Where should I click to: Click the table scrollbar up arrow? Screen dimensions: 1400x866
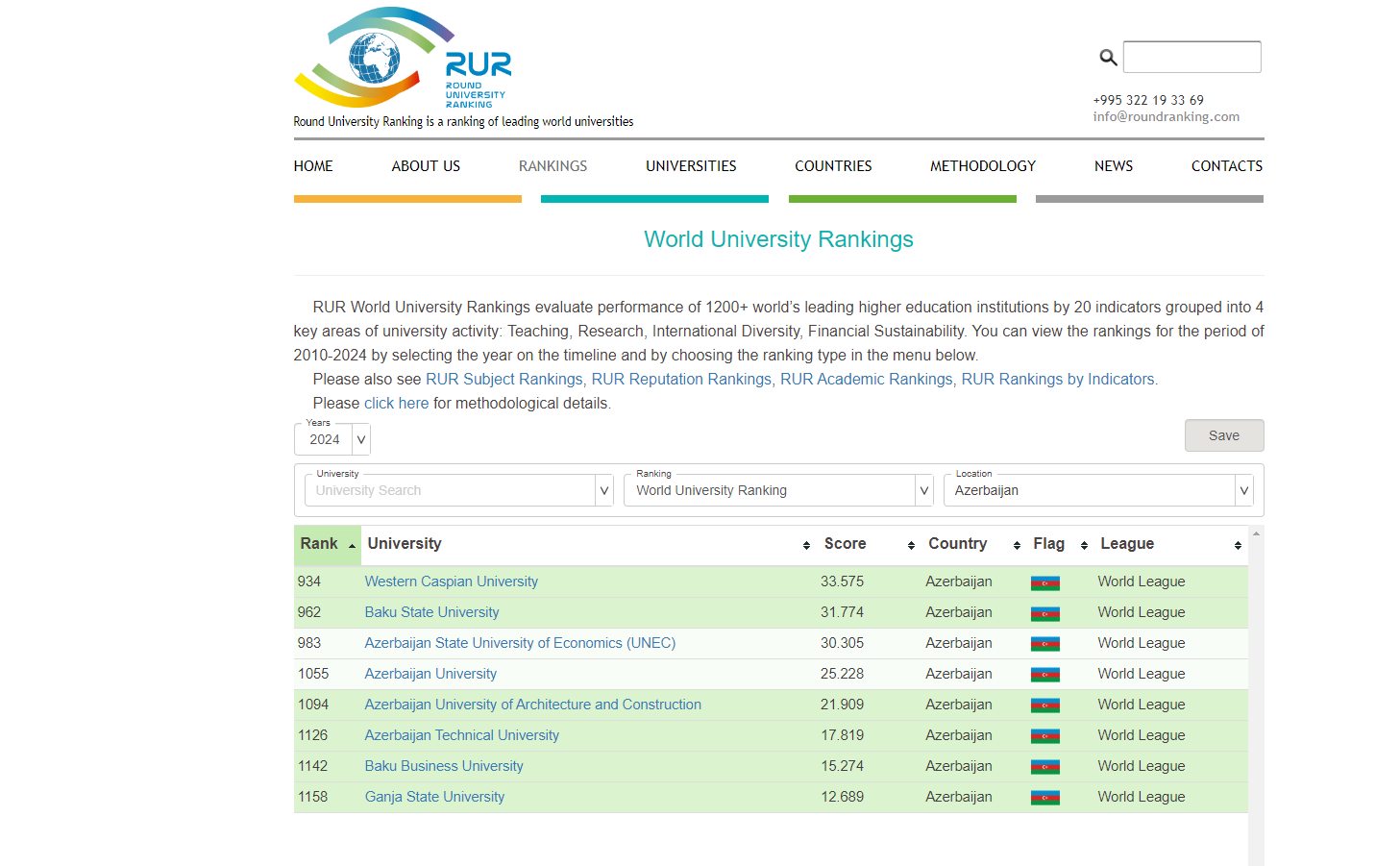[1256, 533]
